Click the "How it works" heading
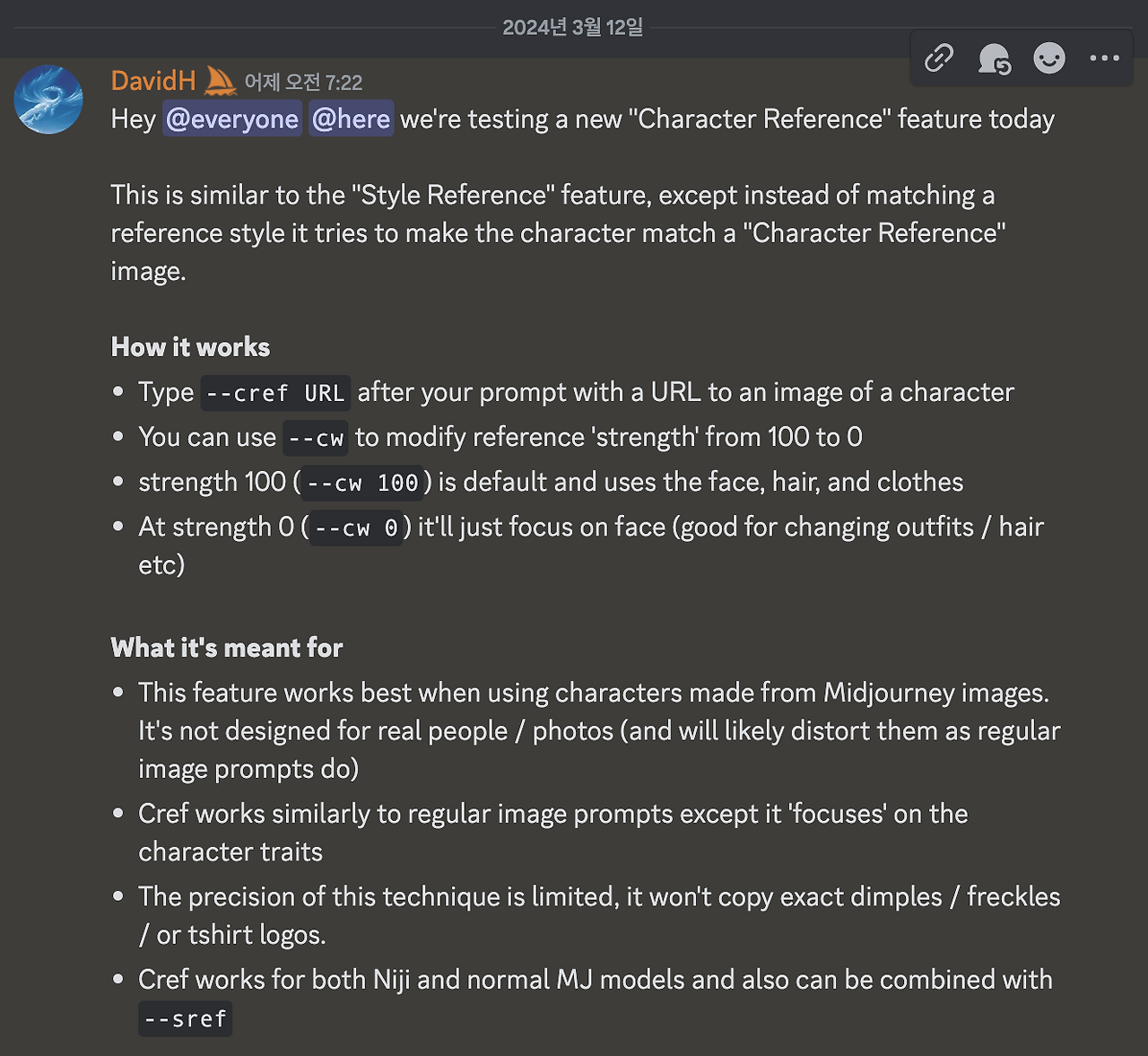Viewport: 1148px width, 1056px height. click(190, 347)
